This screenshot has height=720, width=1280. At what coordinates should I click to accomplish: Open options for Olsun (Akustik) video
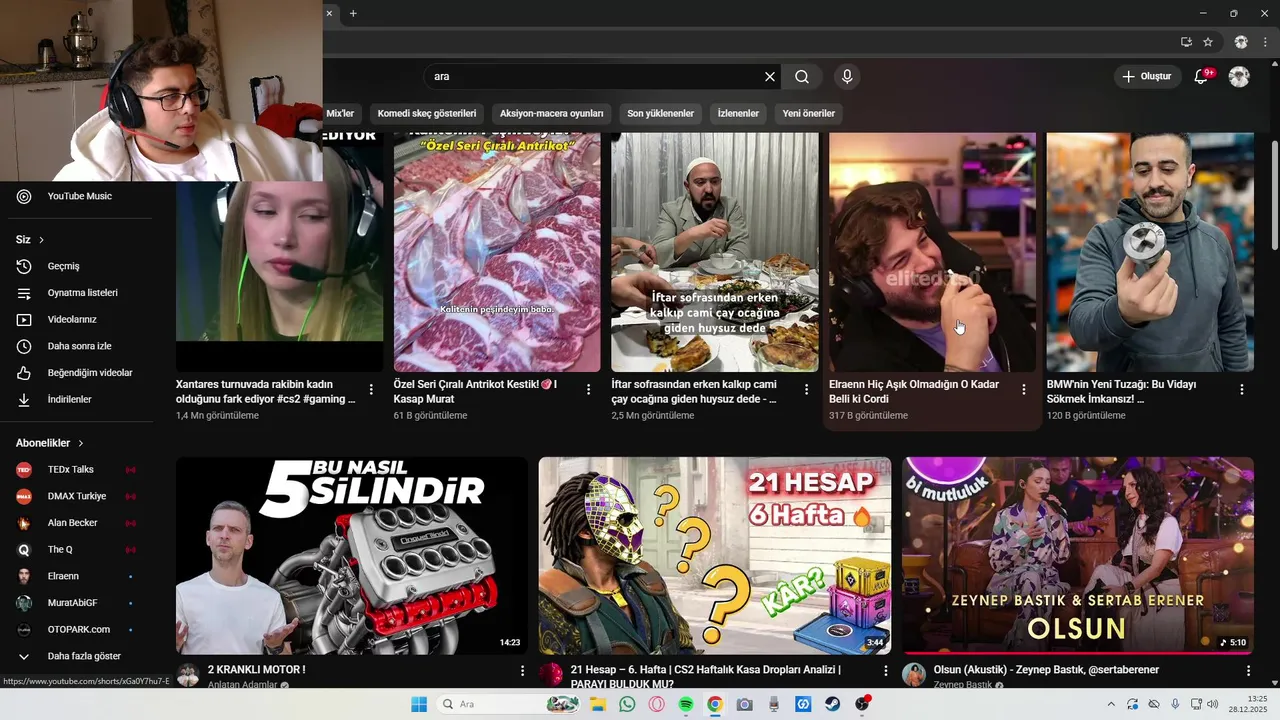[1248, 670]
